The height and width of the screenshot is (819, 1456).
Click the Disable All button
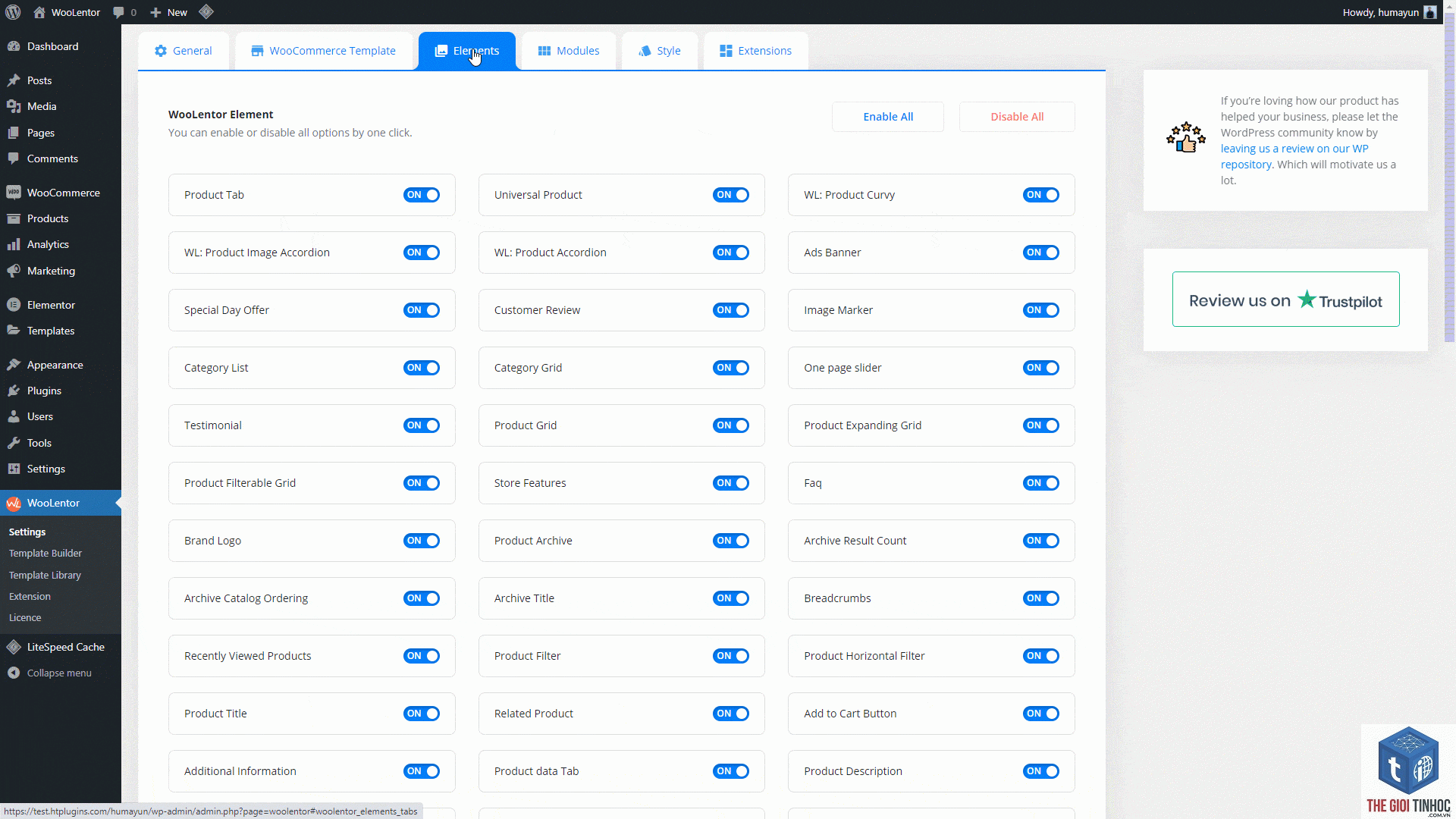tap(1017, 117)
